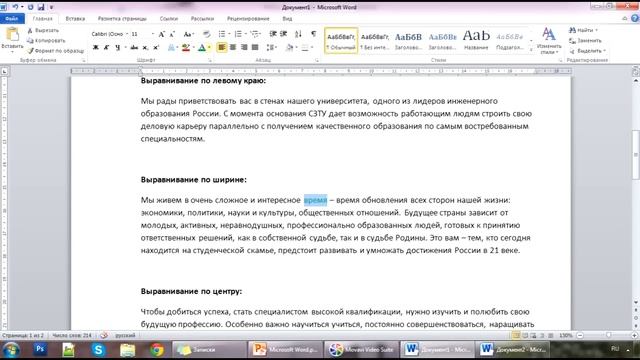Viewport: 640px width, 360px height.
Task: Click the text highlight color button
Action: (x=186, y=48)
